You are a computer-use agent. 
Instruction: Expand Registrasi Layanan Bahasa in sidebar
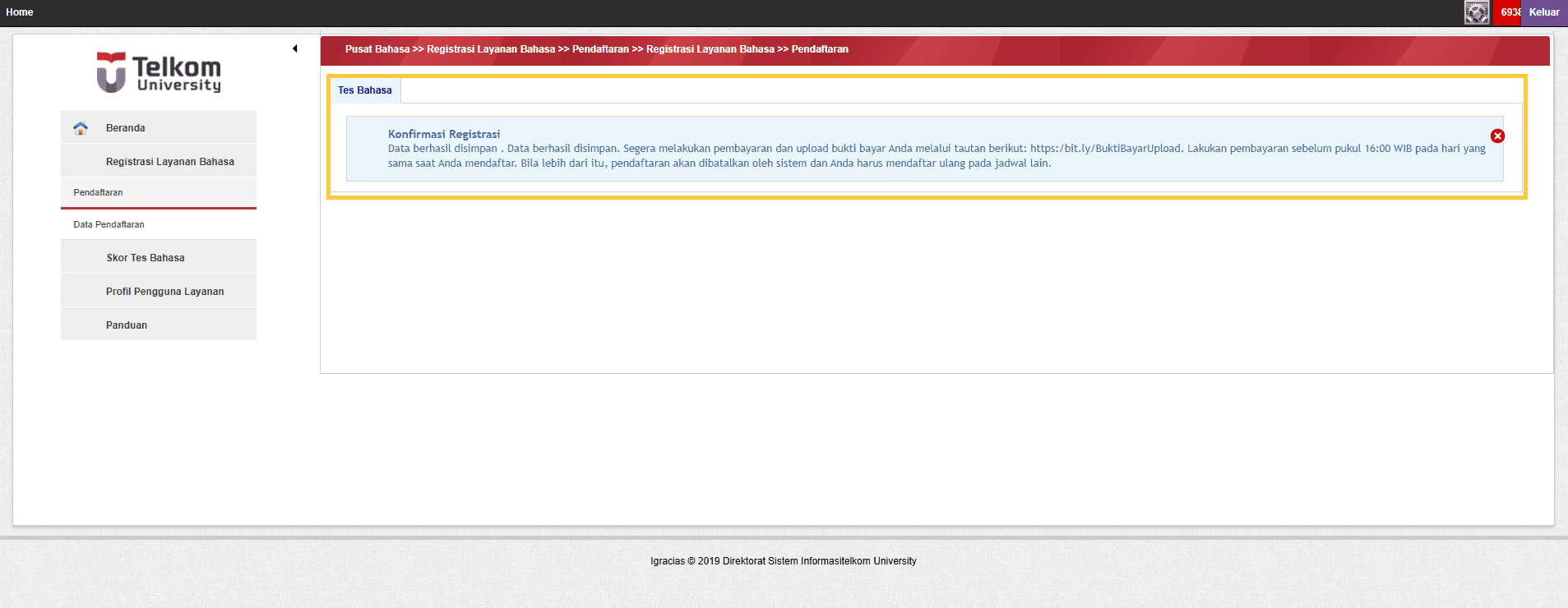[x=169, y=162]
